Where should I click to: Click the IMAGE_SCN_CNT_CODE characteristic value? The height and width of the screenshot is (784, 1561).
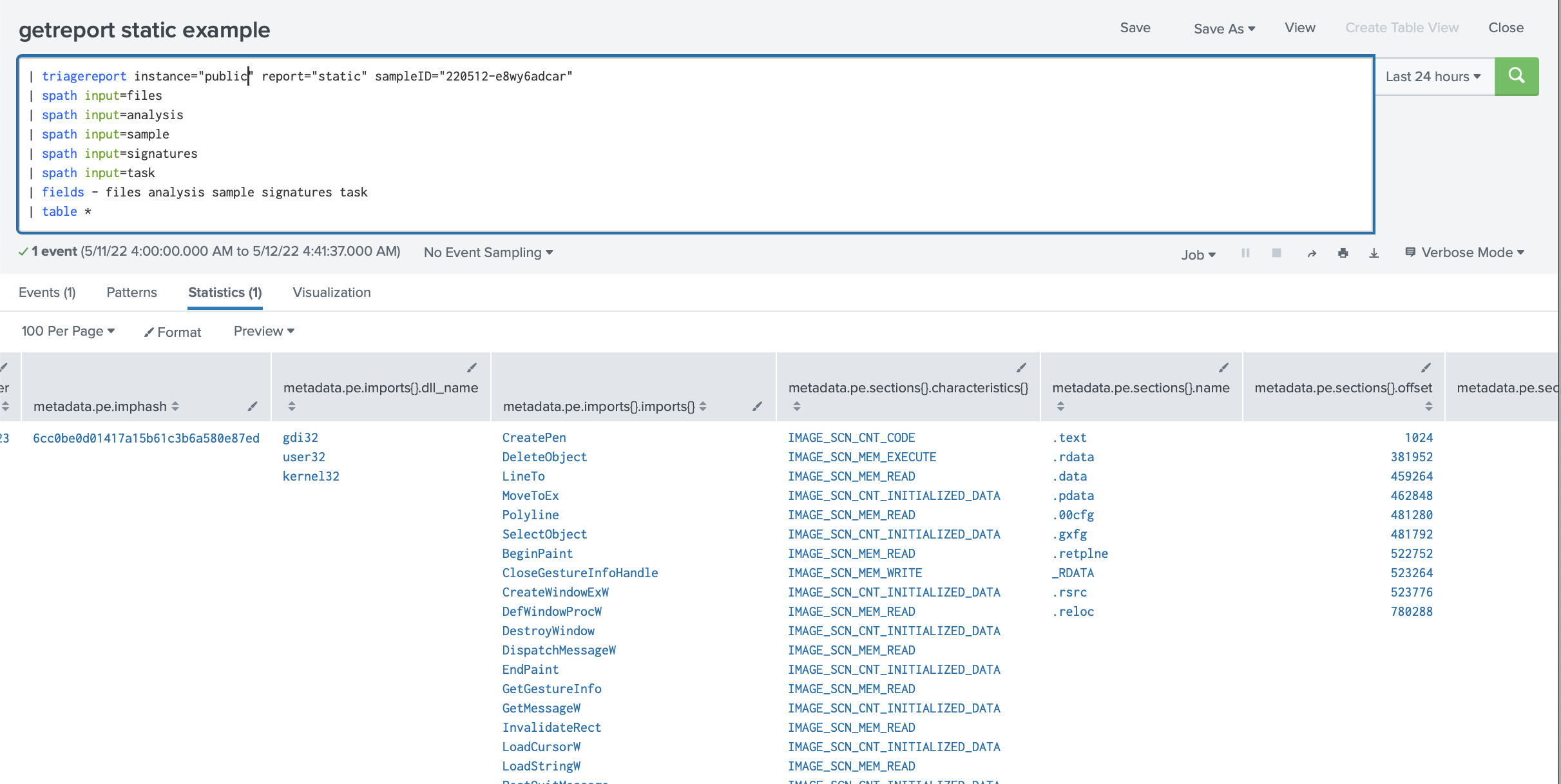click(851, 437)
